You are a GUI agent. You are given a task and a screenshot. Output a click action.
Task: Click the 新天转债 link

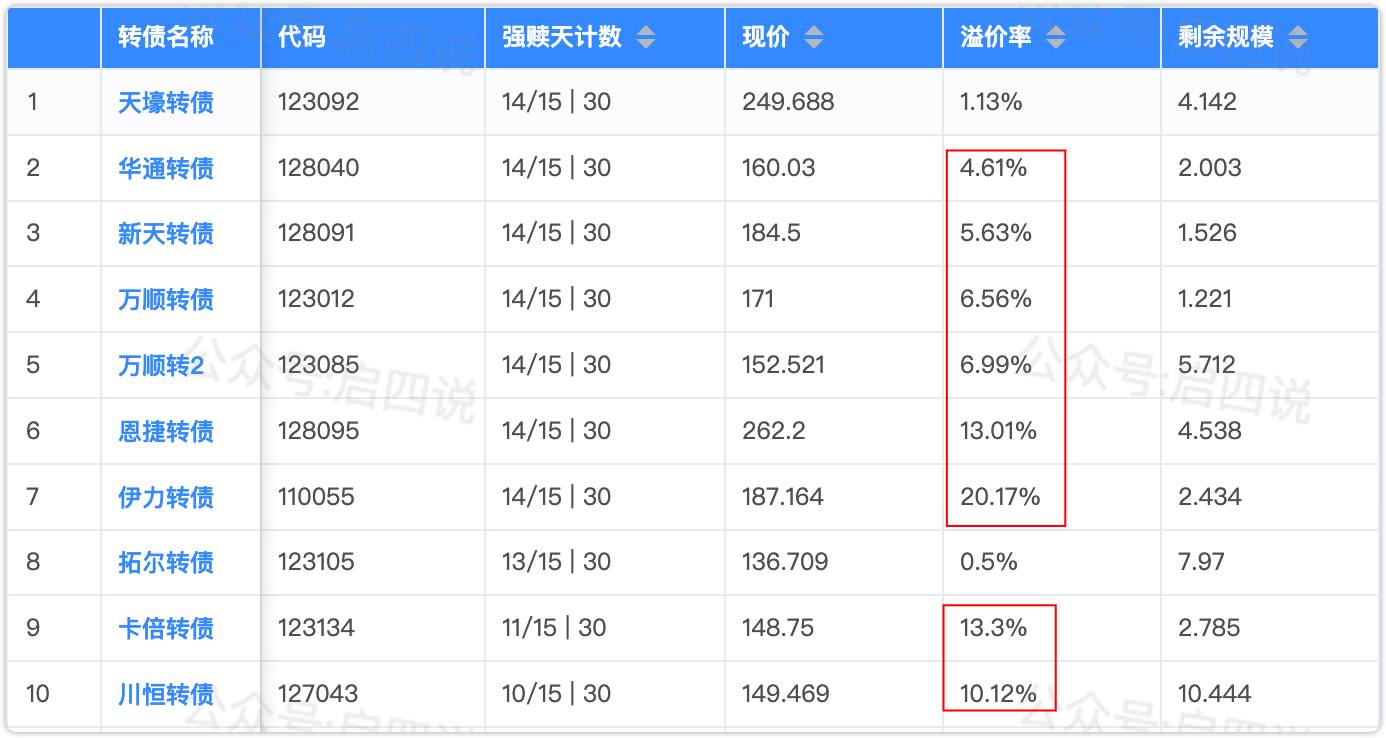[166, 234]
